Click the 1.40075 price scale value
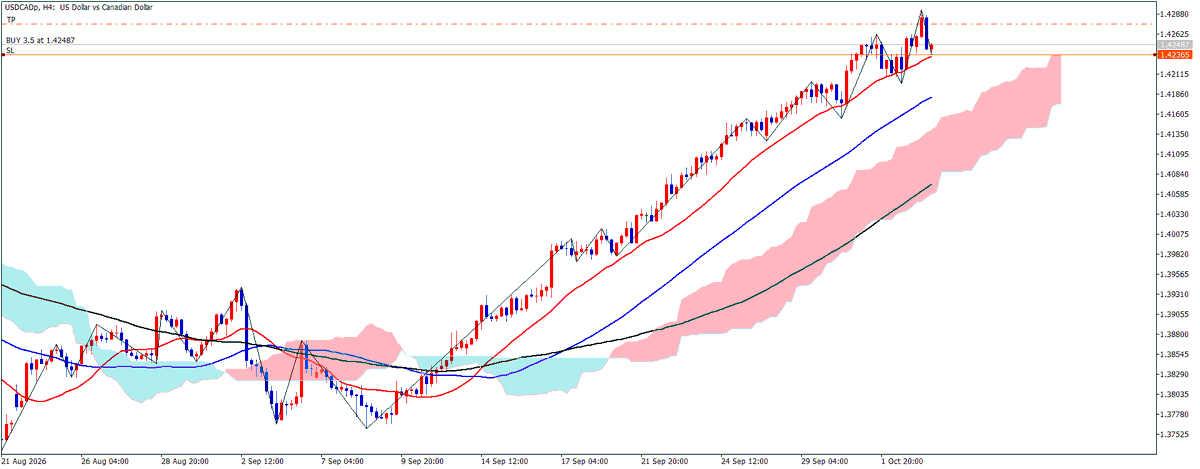Screen dimensions: 1200x469 click(x=1175, y=234)
